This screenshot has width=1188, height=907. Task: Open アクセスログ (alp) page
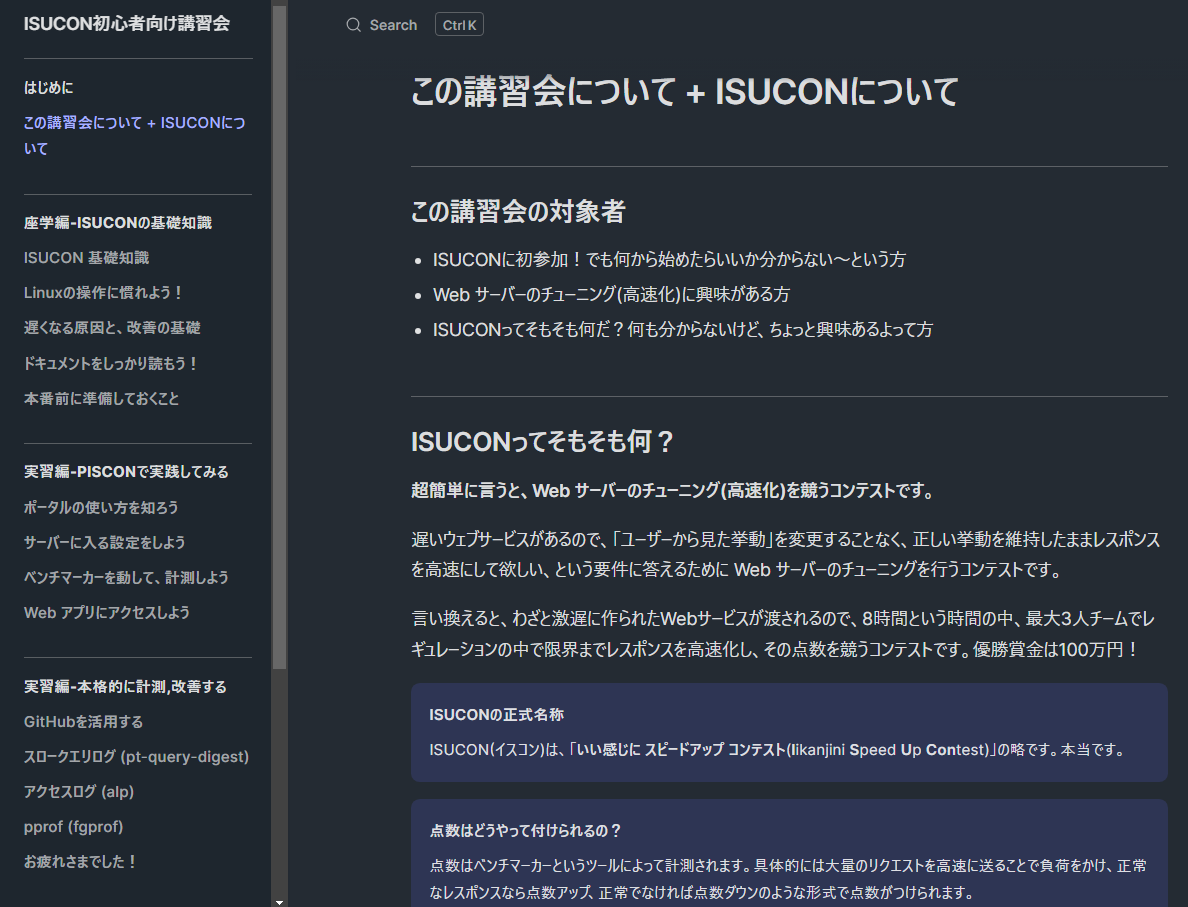pos(79,791)
